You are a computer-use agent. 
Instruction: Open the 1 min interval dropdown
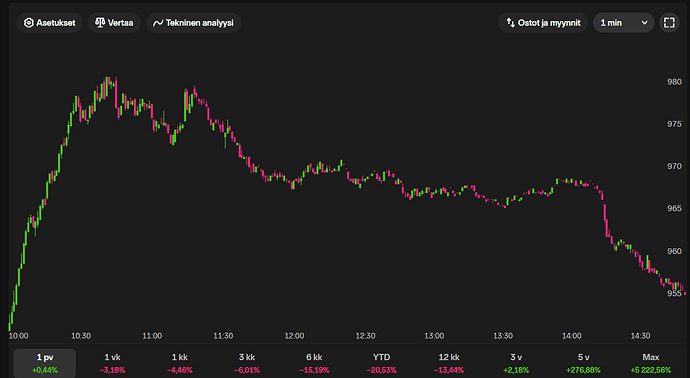click(x=624, y=23)
